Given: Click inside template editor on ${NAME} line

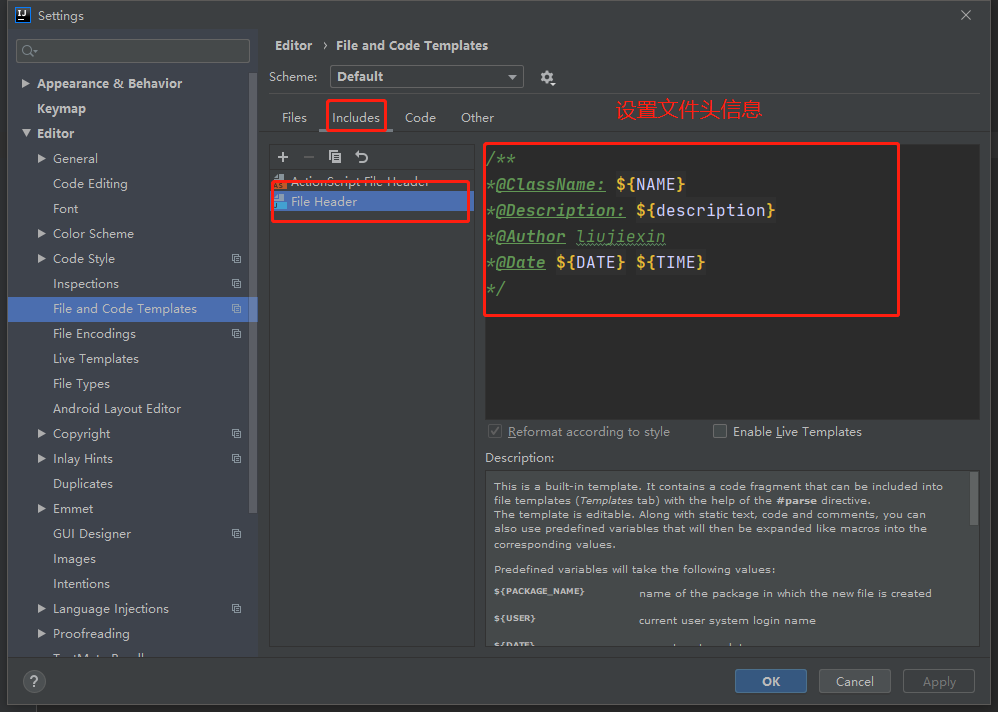Looking at the screenshot, I should pos(650,185).
